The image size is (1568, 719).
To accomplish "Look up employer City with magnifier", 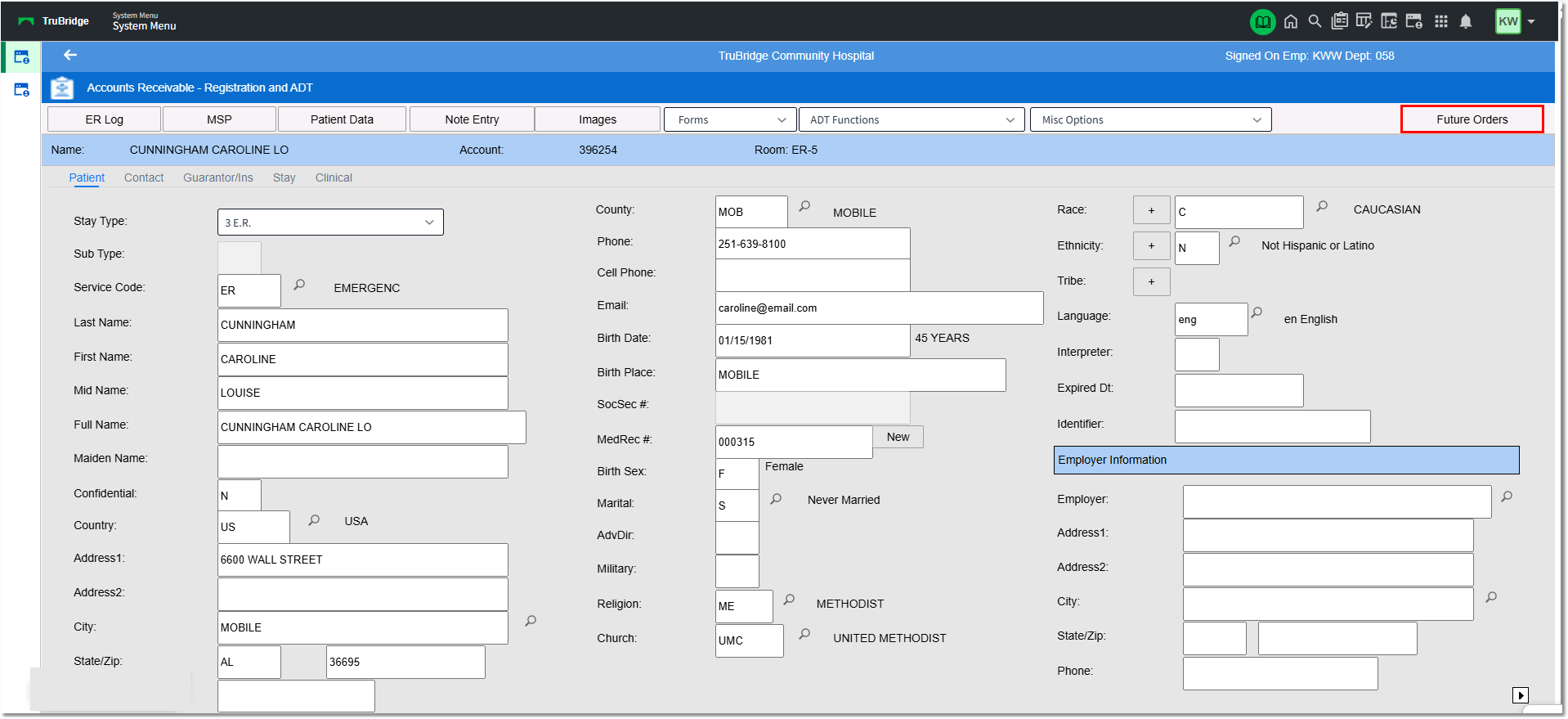I will coord(1491,597).
